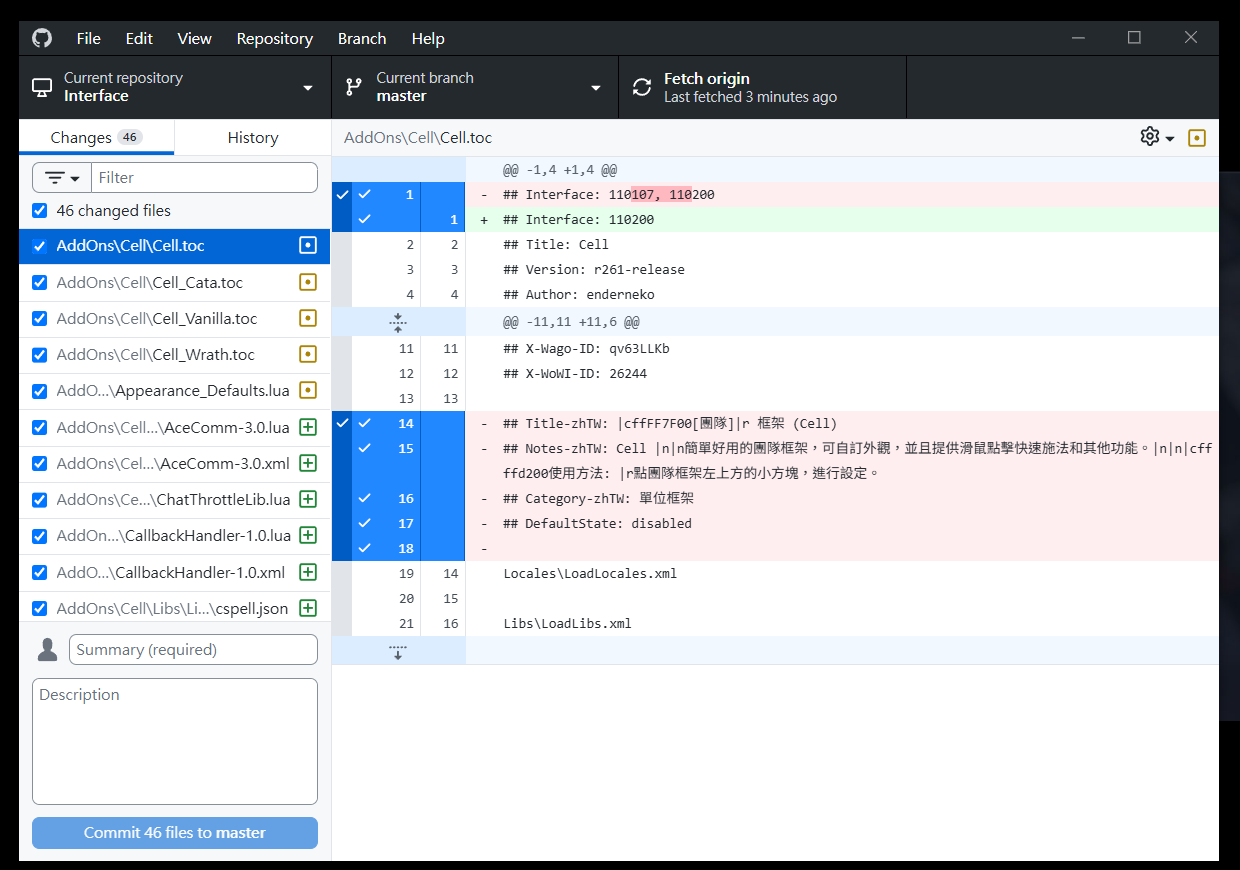
Task: Expand diff hunk between lines 4 and 11
Action: tap(398, 322)
